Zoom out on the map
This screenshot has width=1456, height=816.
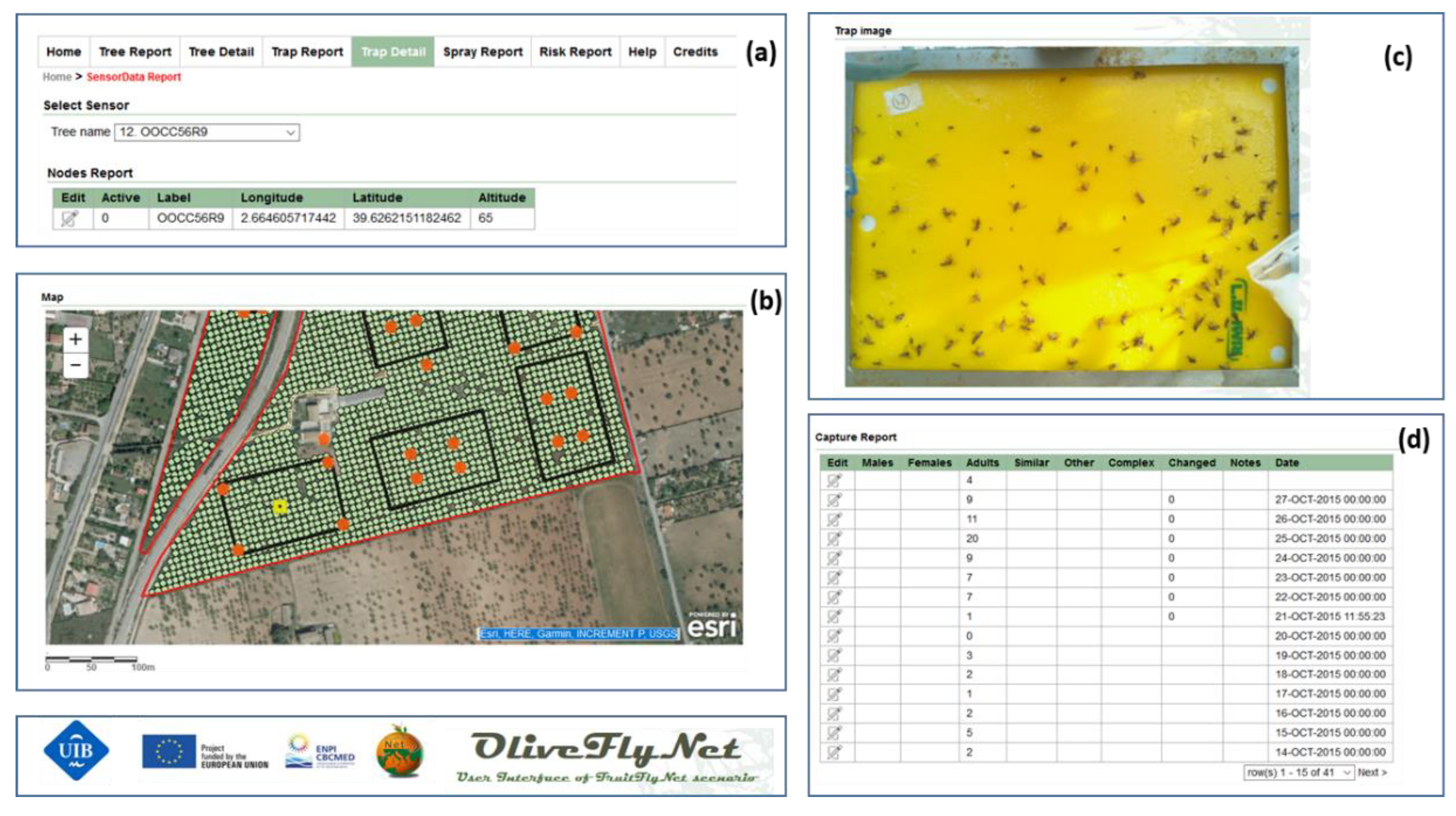click(75, 366)
